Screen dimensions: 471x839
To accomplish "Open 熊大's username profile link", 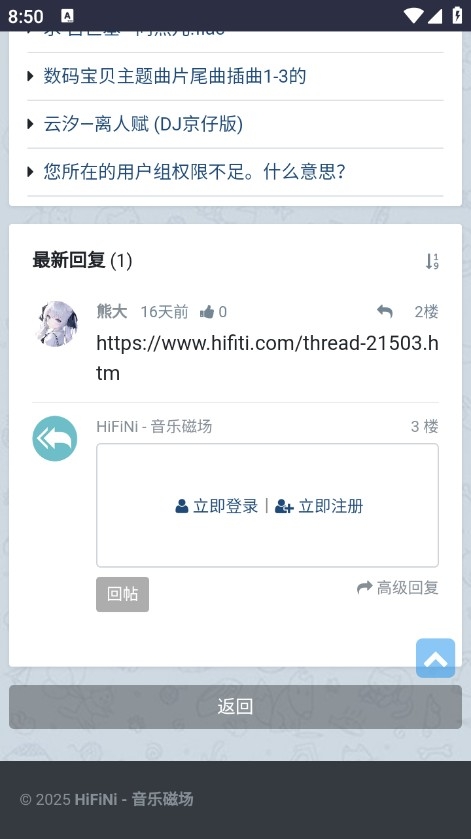I will point(112,311).
